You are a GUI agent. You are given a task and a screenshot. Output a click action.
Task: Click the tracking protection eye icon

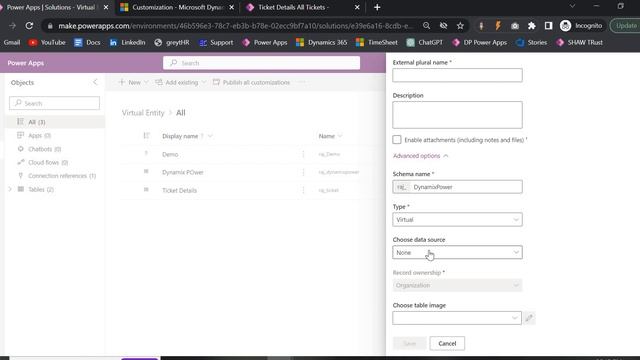[x=444, y=26]
